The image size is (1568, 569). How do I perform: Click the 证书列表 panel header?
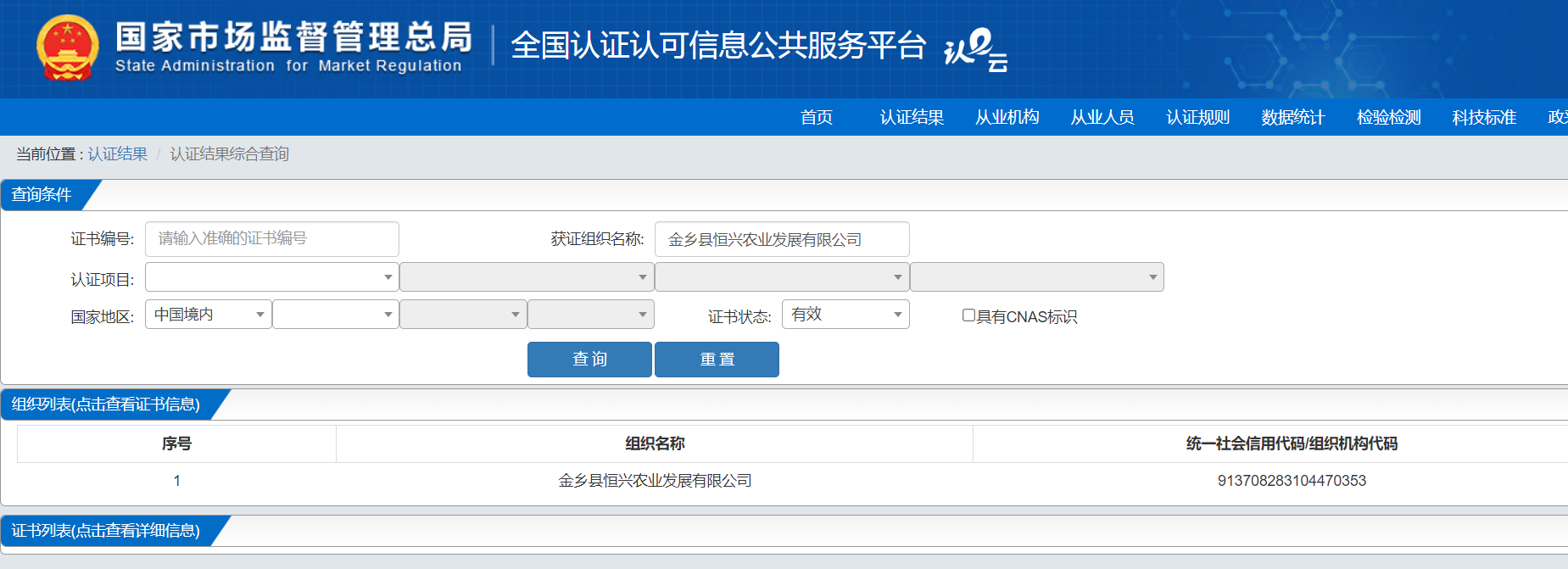point(106,531)
